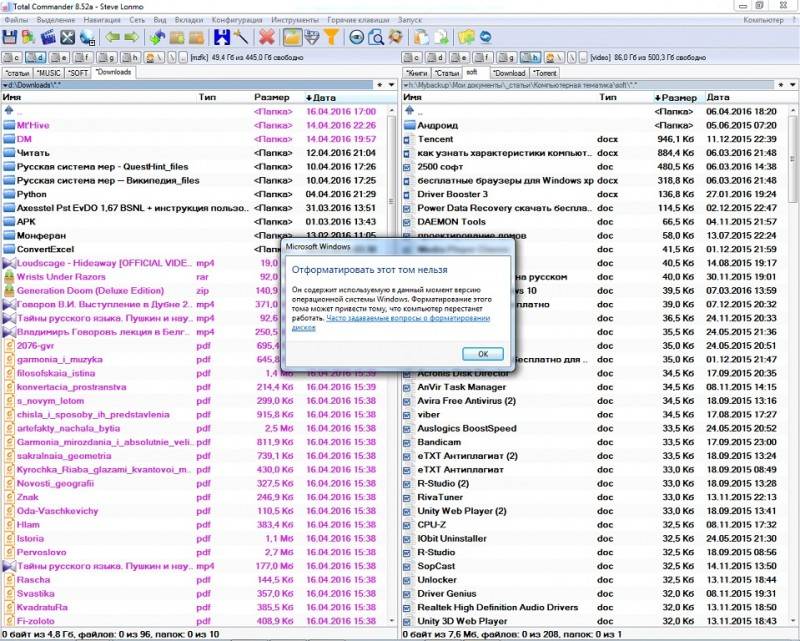Open the Навигация menu
800x641 pixels.
click(102, 20)
